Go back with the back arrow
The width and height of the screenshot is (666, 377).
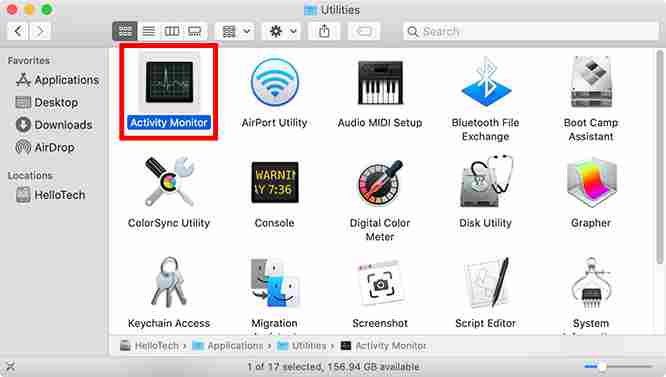click(18, 31)
